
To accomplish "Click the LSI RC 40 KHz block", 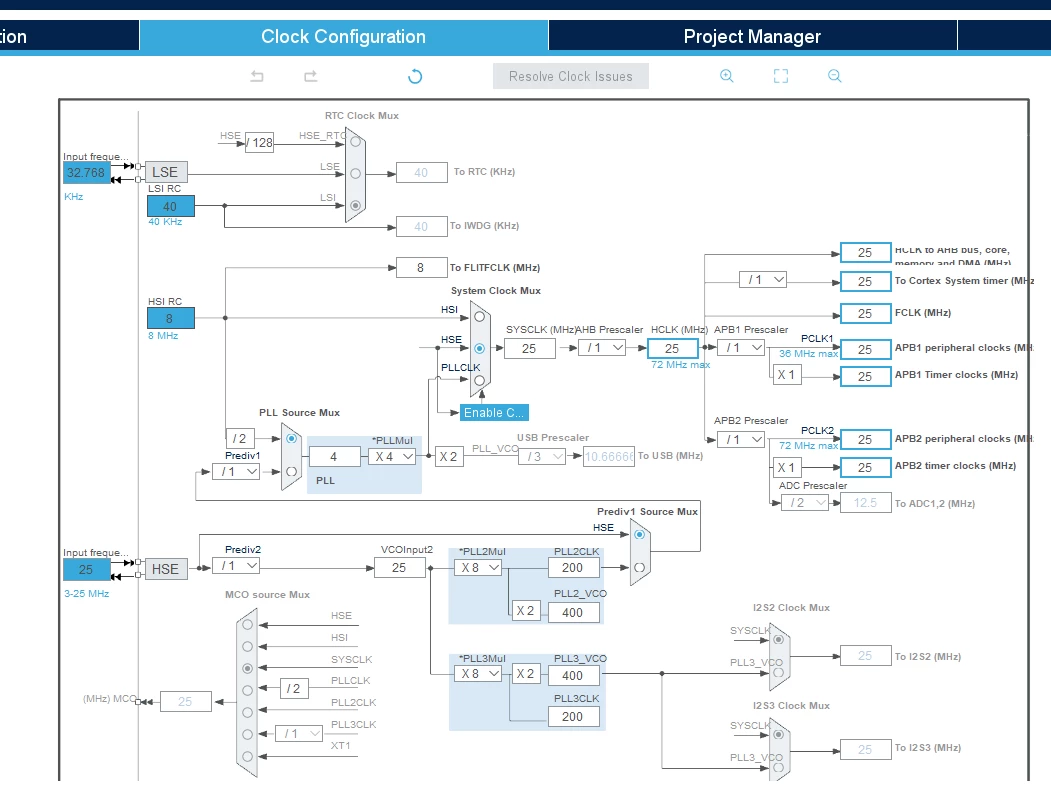I will [171, 206].
